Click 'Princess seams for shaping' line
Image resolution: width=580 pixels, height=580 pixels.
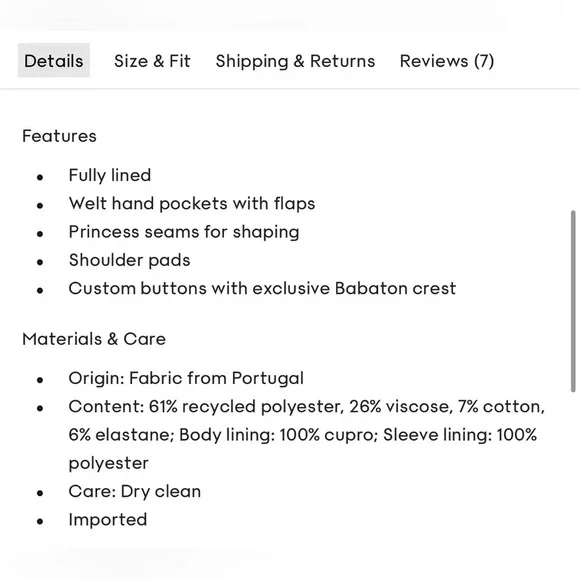[184, 232]
